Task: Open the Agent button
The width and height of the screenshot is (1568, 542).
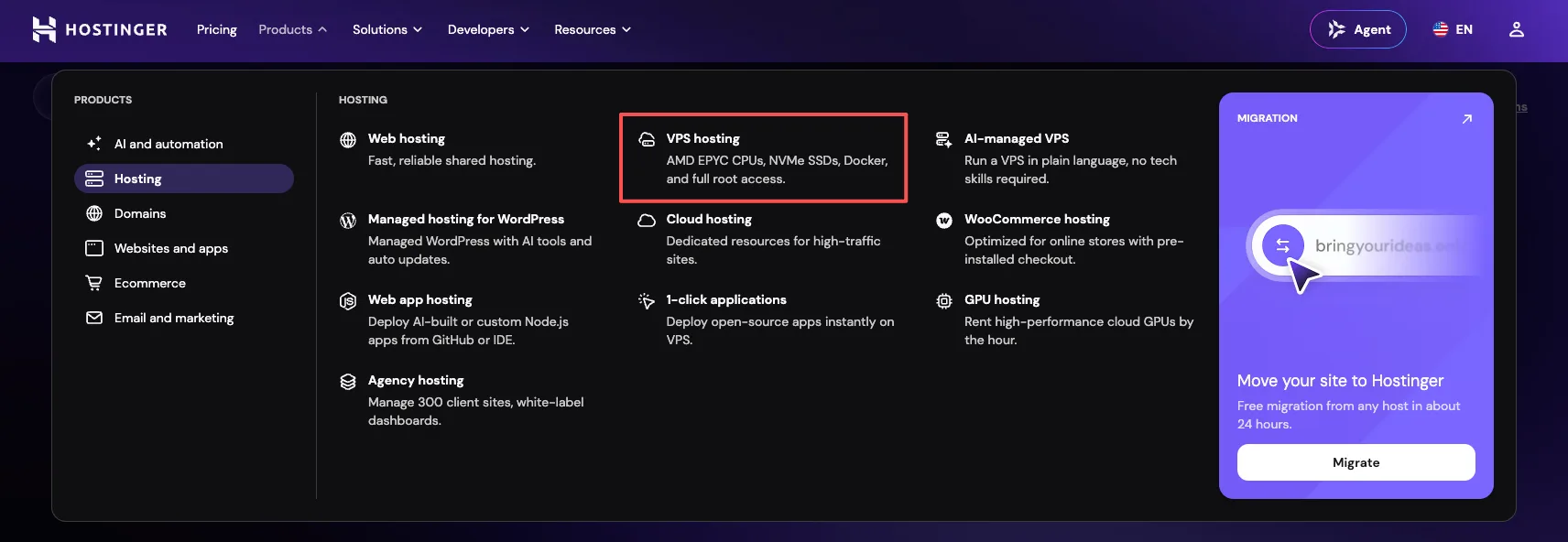Action: (1358, 29)
